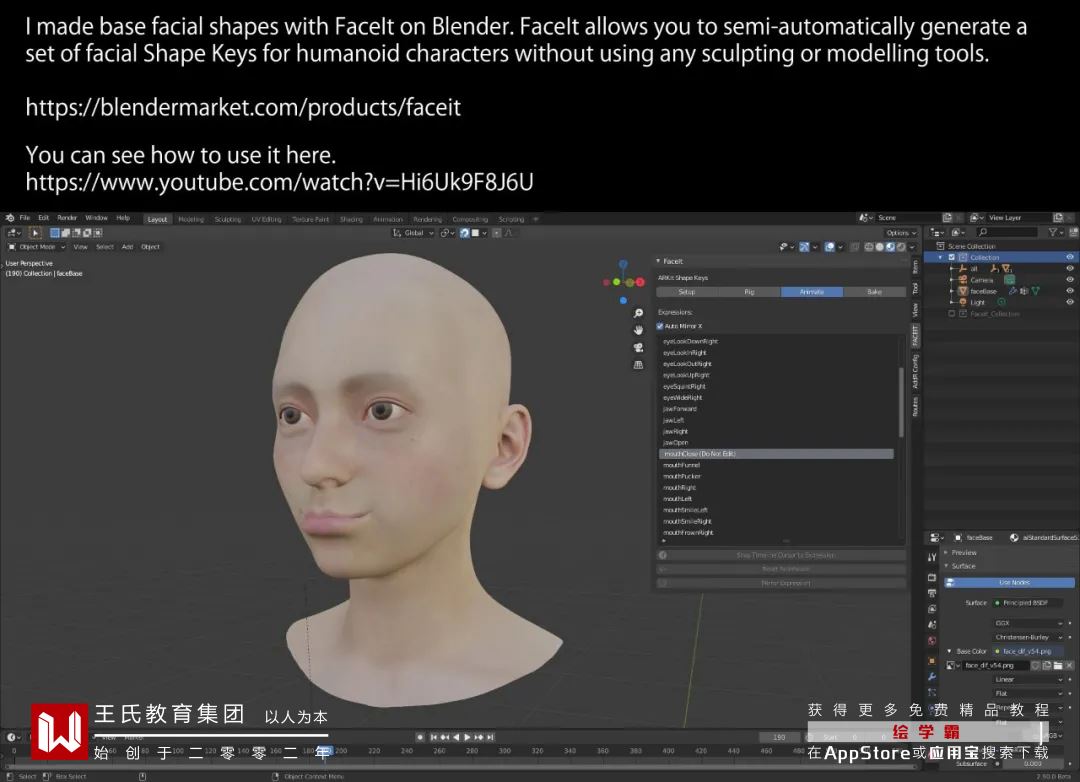Click the red X axis on navigation gizmo

[x=640, y=282]
